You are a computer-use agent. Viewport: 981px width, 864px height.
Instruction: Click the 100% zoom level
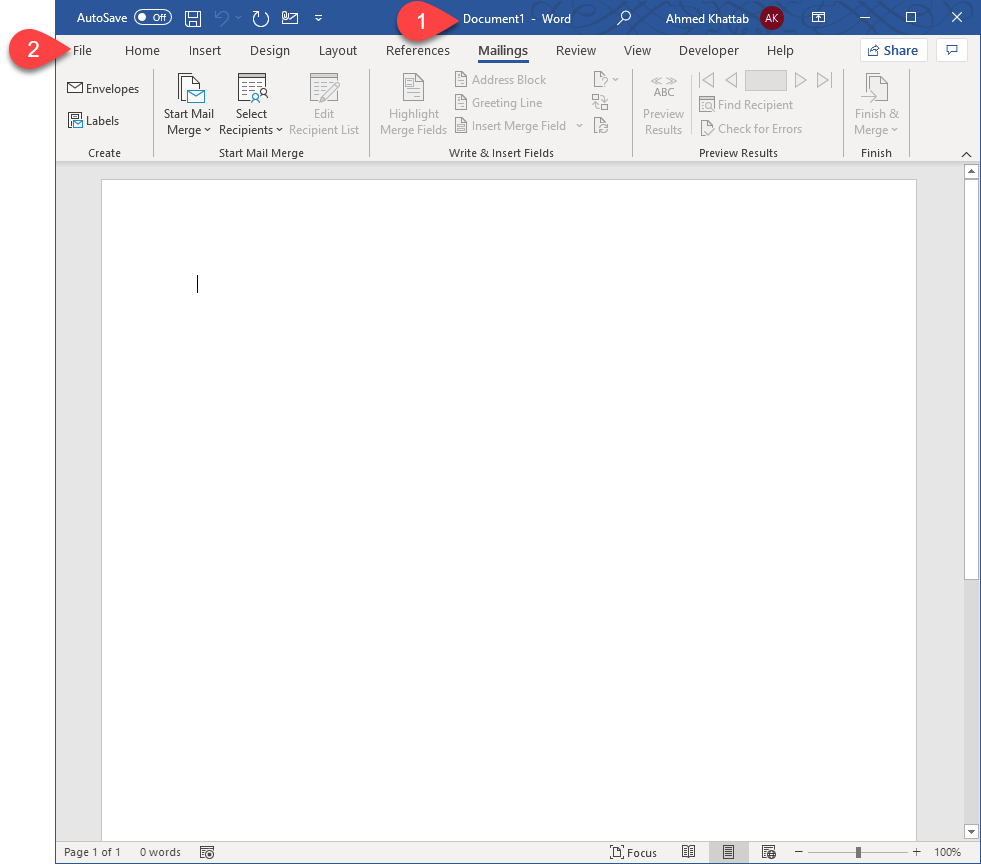point(947,852)
